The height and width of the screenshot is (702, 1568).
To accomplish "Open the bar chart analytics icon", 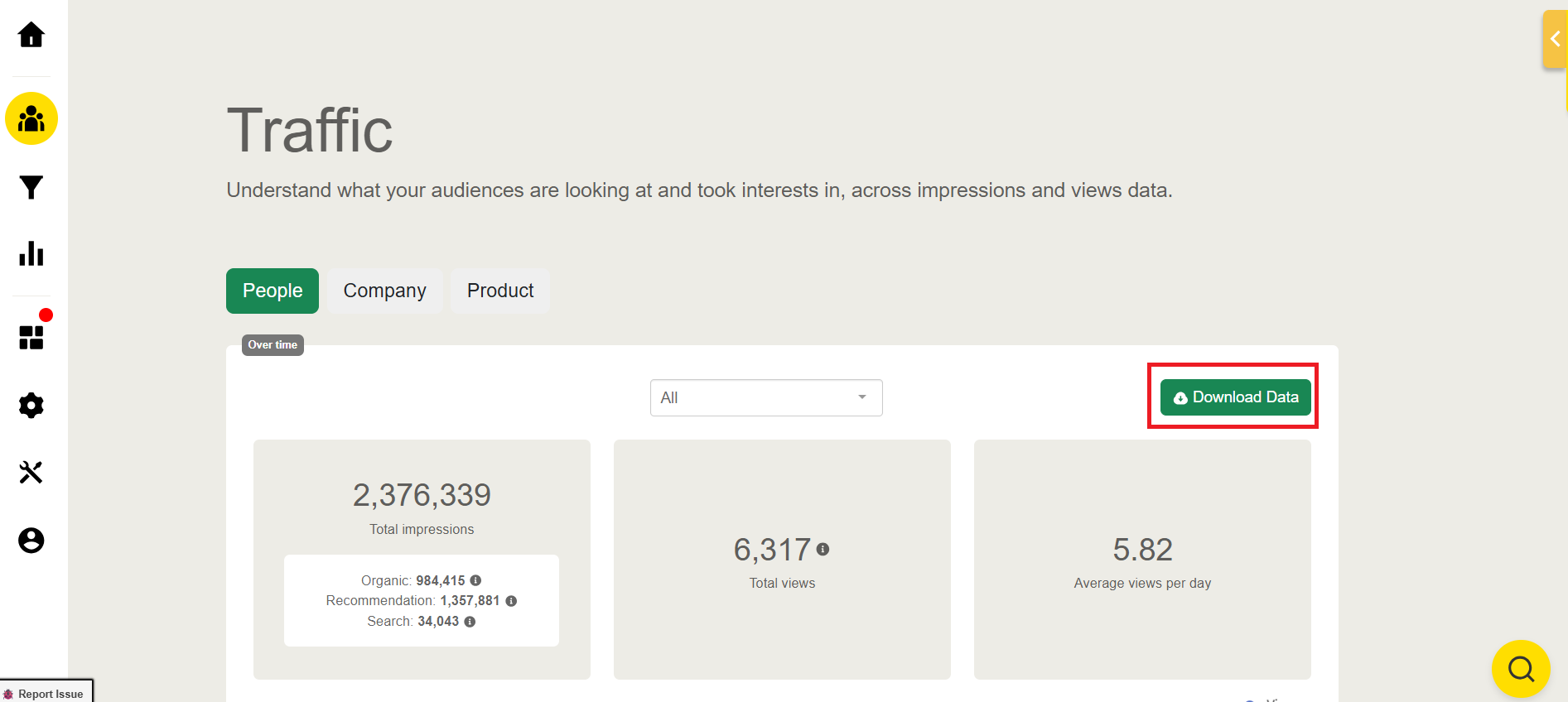I will tap(31, 253).
